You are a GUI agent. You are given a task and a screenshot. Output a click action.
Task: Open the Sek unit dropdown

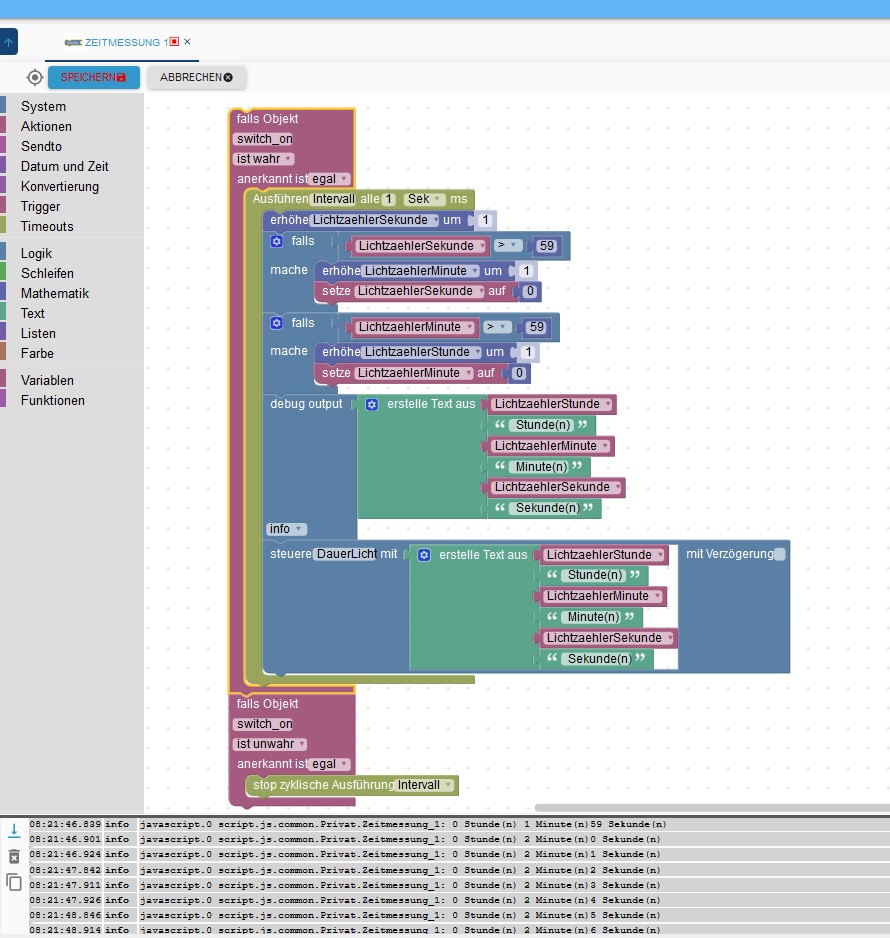coord(424,199)
